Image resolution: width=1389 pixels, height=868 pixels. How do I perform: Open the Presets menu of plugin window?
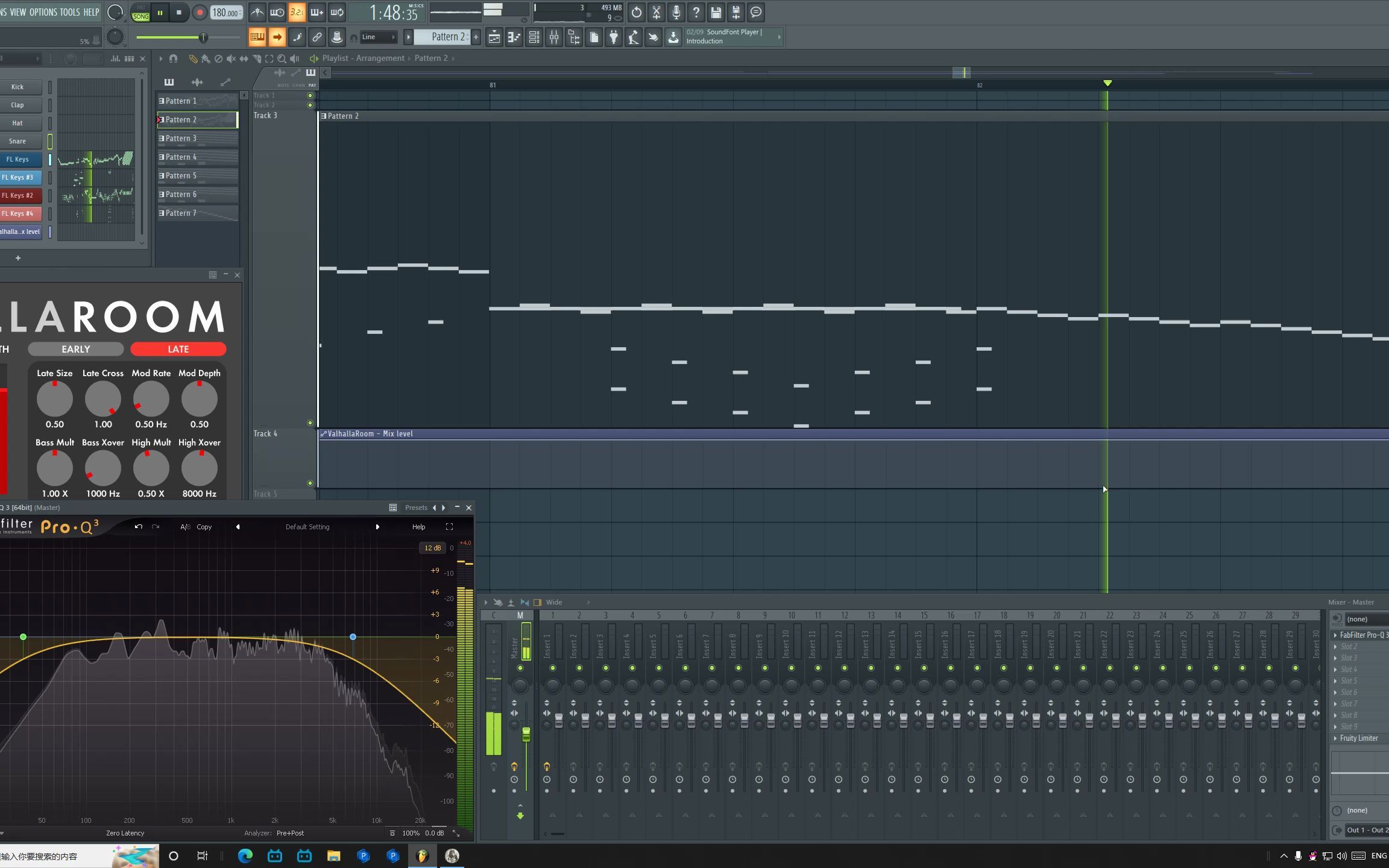pos(416,508)
